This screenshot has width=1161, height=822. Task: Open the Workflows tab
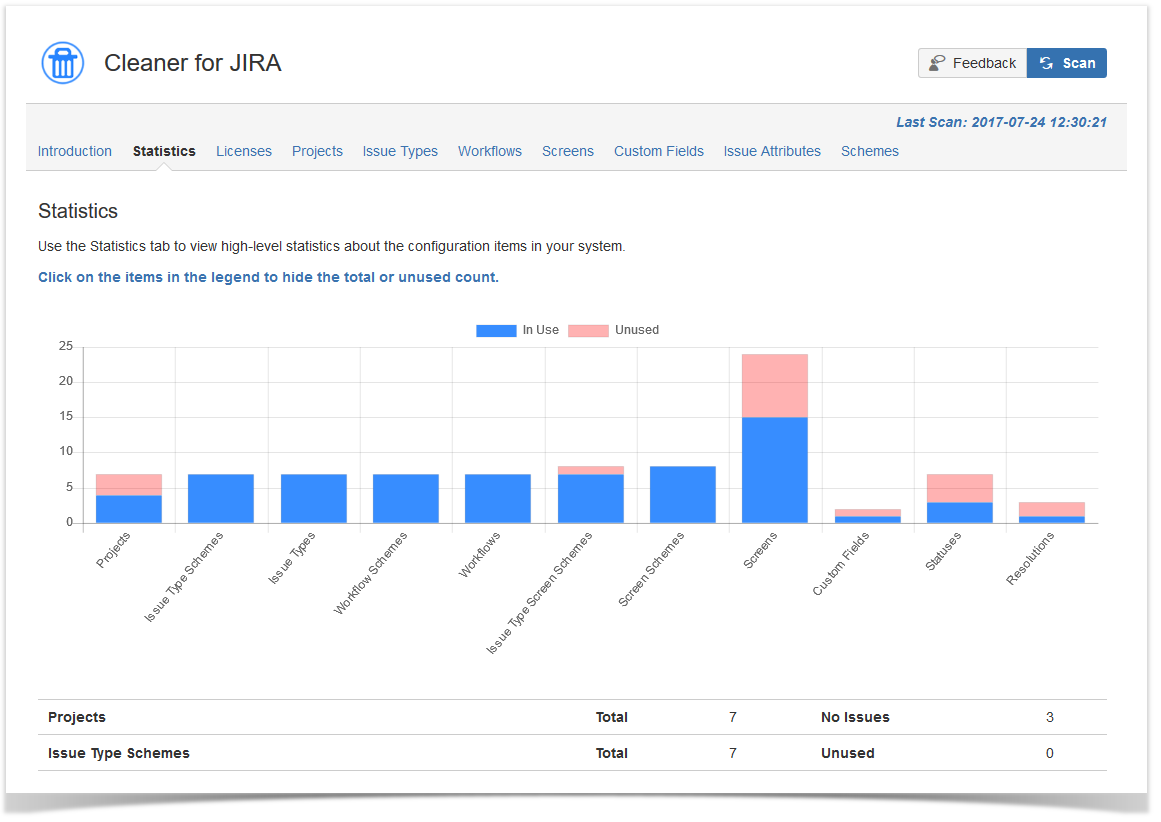[x=489, y=151]
